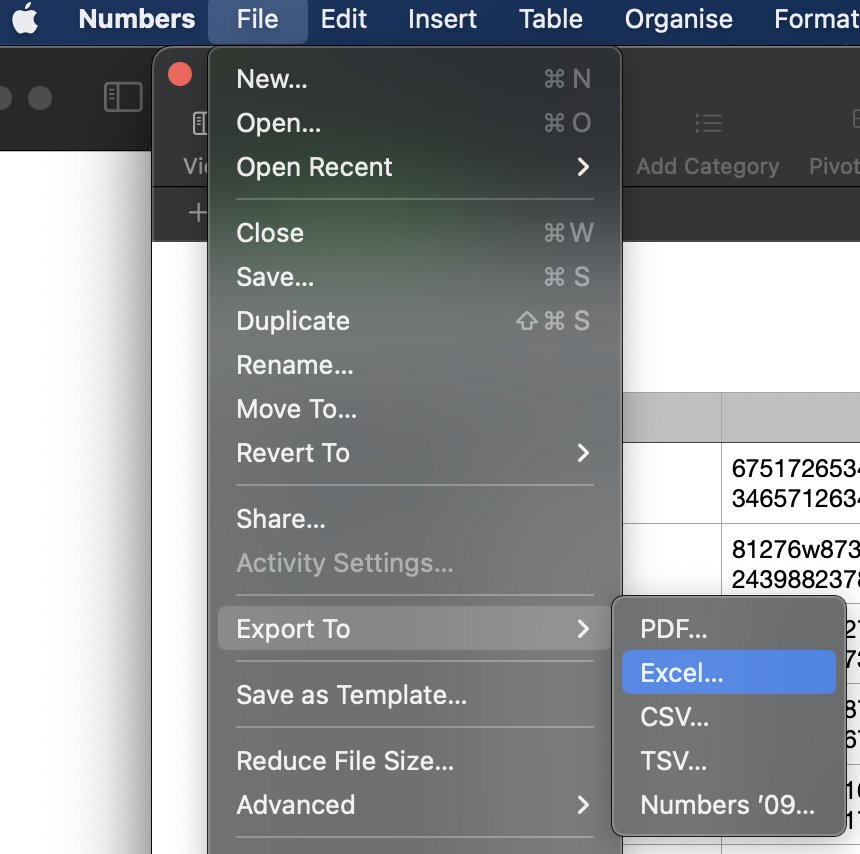Click the Add Category toolbar icon
This screenshot has height=854, width=860.
coord(708,123)
